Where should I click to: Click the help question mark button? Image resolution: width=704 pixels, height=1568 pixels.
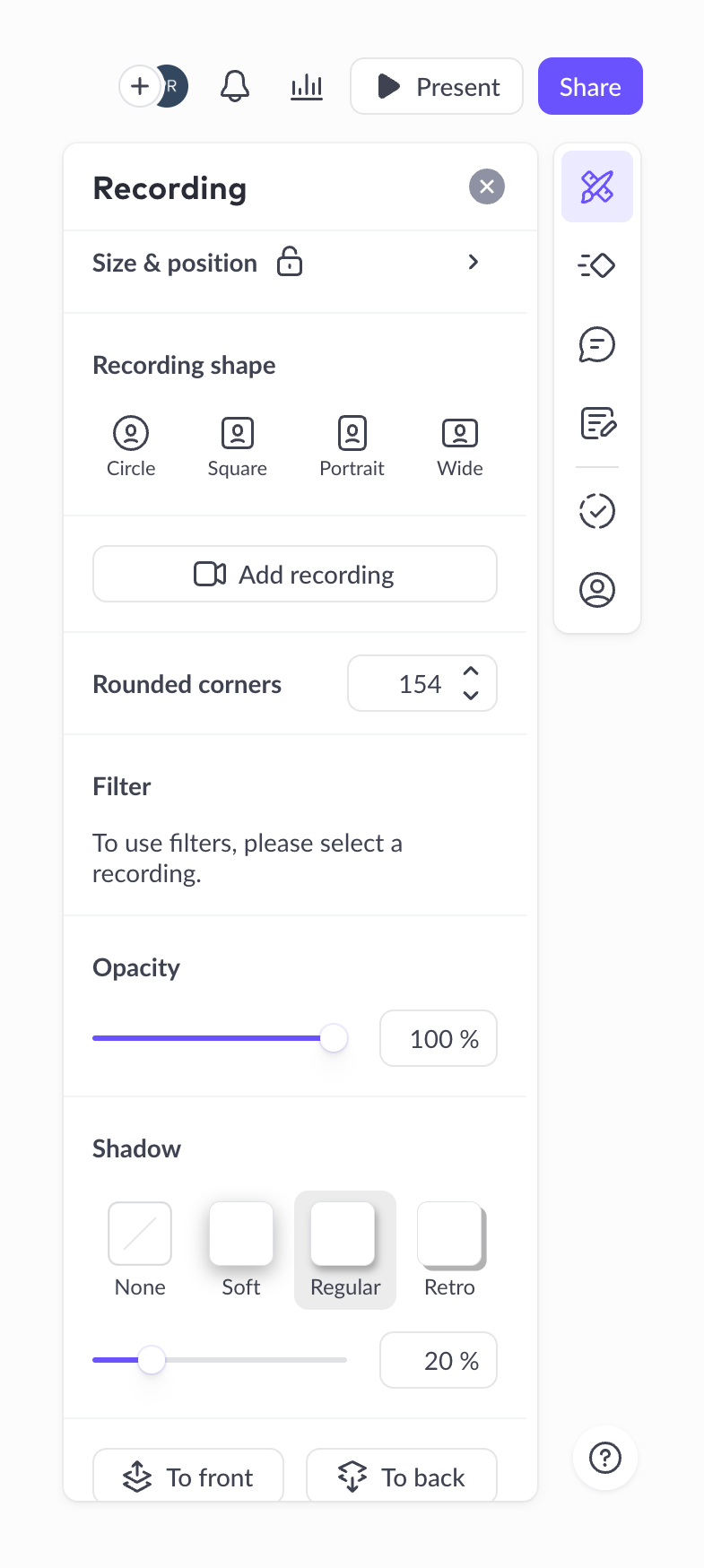604,1458
